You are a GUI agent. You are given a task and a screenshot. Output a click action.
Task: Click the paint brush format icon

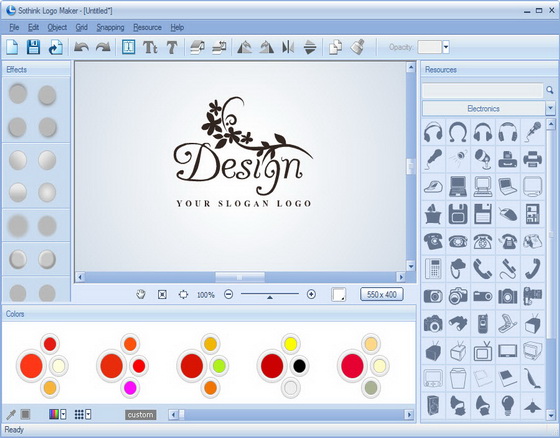357,47
